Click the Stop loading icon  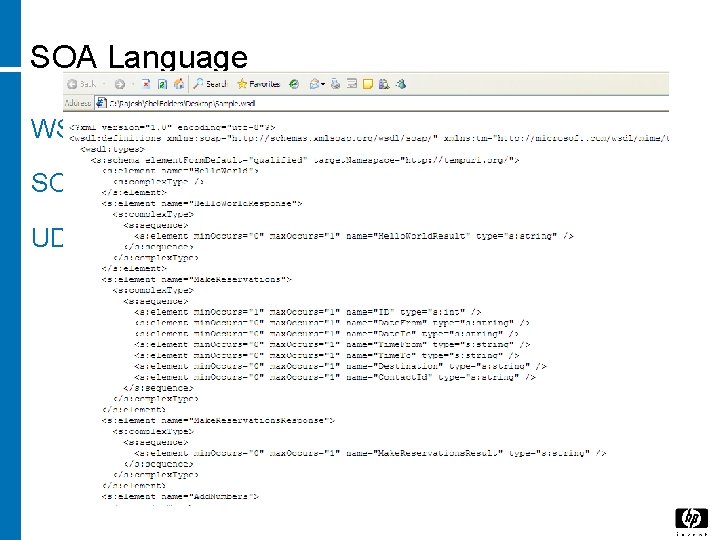click(x=146, y=84)
